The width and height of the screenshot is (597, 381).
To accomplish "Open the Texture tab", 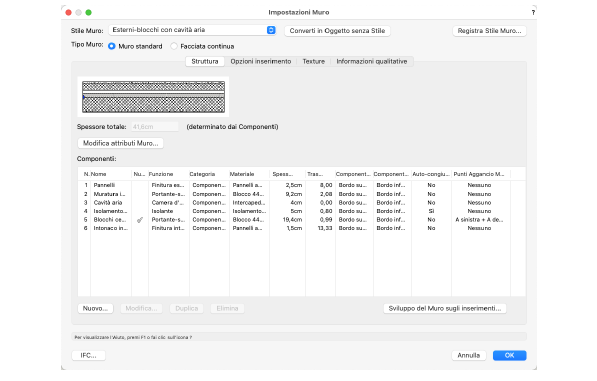I will coord(313,61).
